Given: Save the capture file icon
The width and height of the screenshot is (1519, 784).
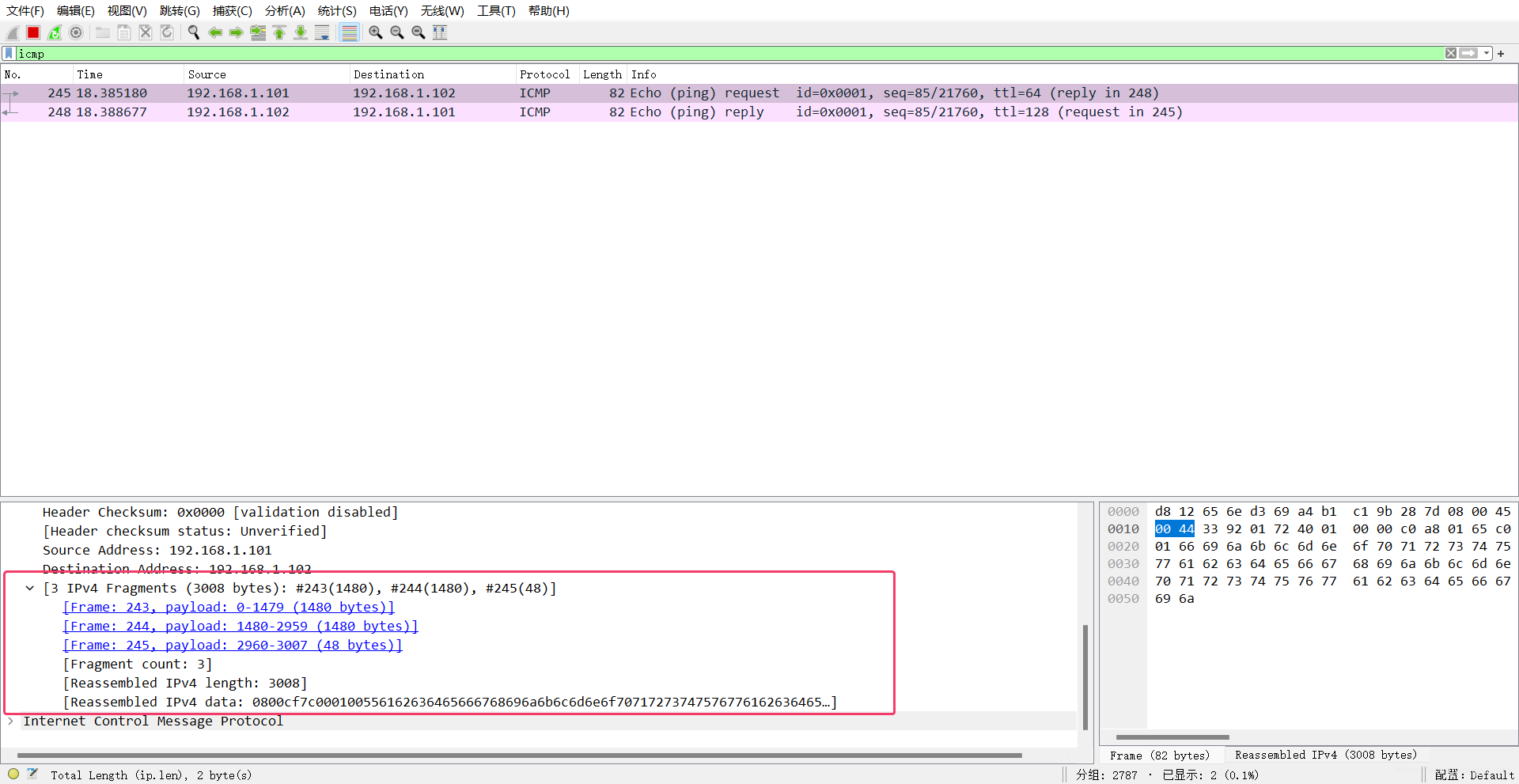Looking at the screenshot, I should 124,32.
